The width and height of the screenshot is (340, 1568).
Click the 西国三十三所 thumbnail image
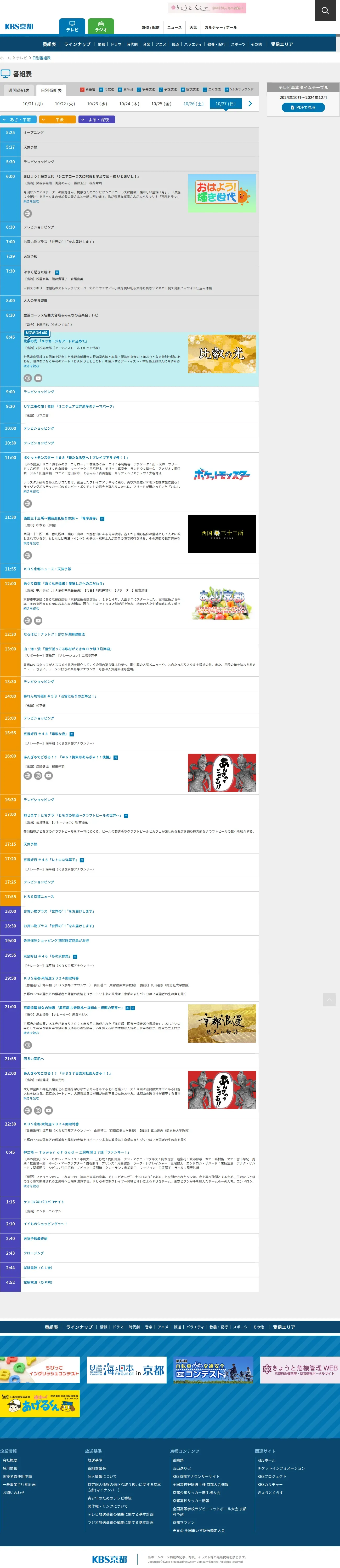coord(222,534)
